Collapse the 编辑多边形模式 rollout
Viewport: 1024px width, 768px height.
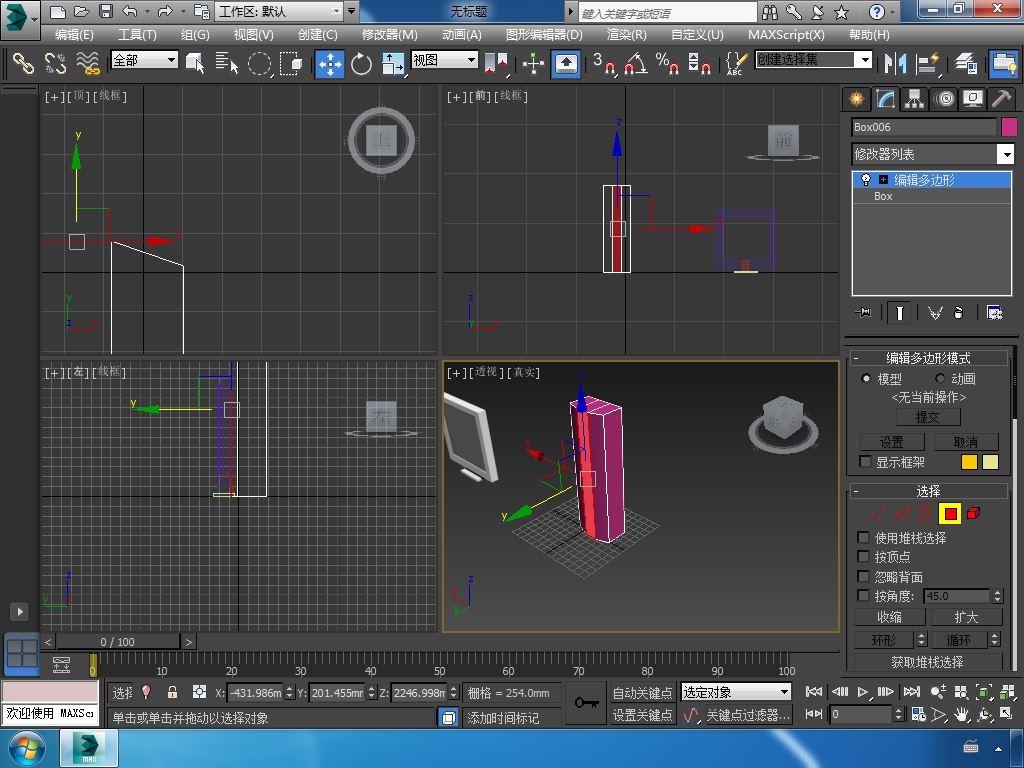coord(928,358)
